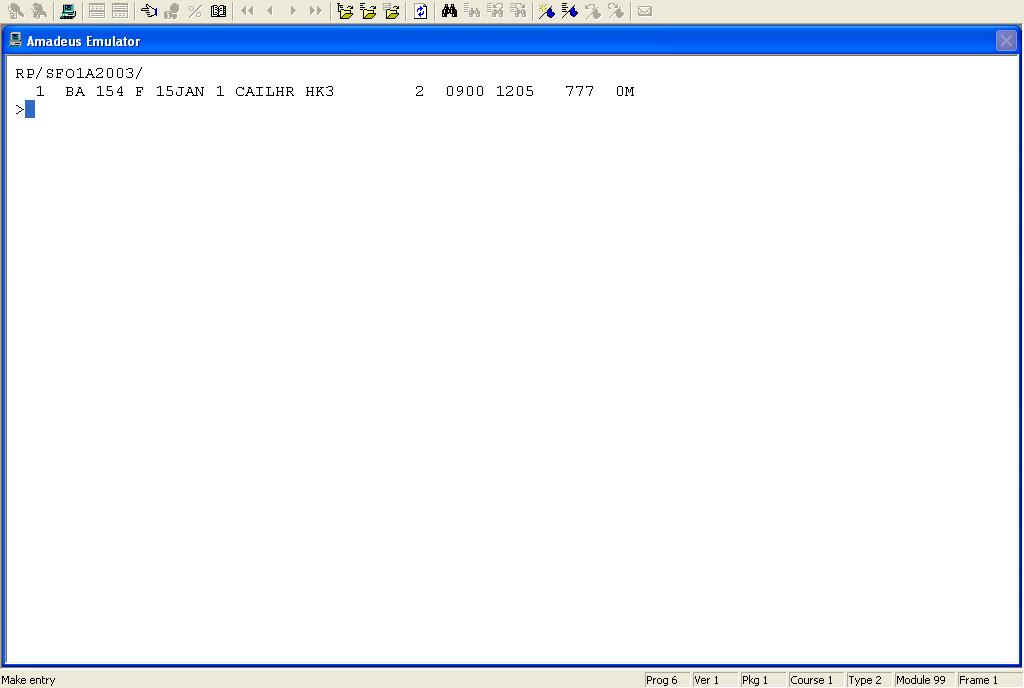Click the refresh document icon with blue arrows
Image resolution: width=1024 pixels, height=688 pixels.
click(x=421, y=11)
